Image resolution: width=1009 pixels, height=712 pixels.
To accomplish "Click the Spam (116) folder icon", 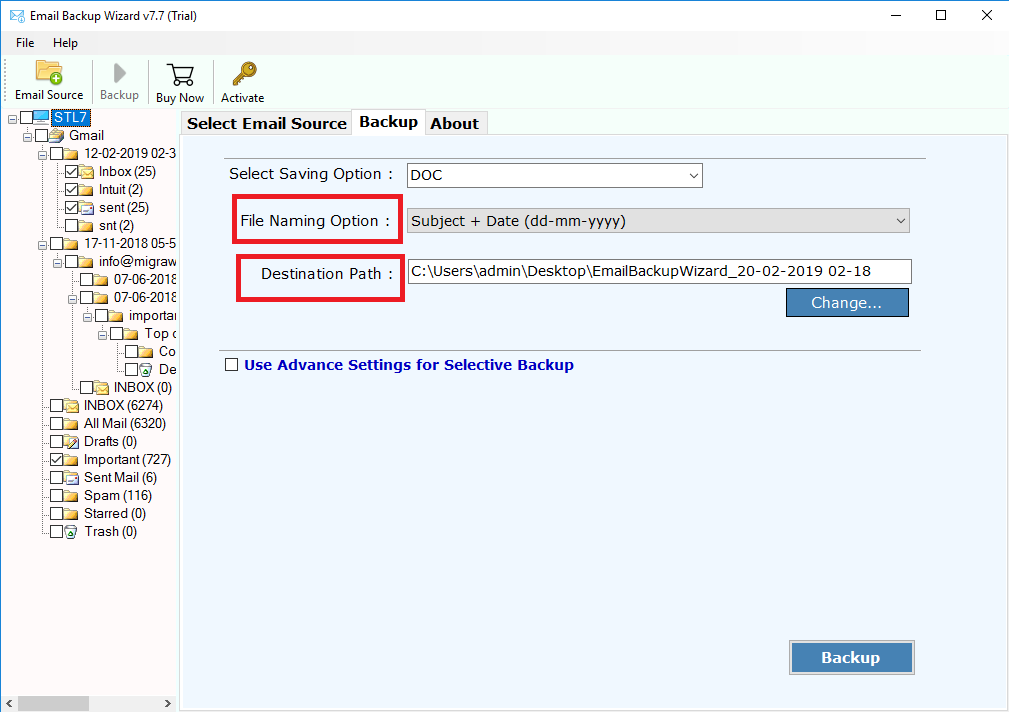I will click(x=71, y=496).
